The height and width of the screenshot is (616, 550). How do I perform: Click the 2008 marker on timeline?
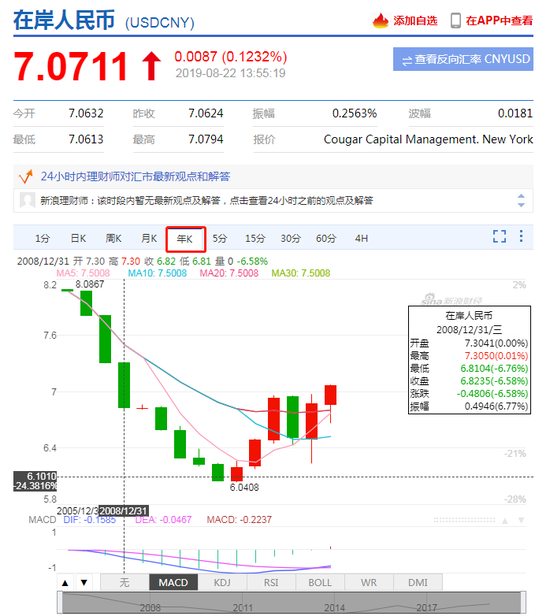(x=150, y=608)
